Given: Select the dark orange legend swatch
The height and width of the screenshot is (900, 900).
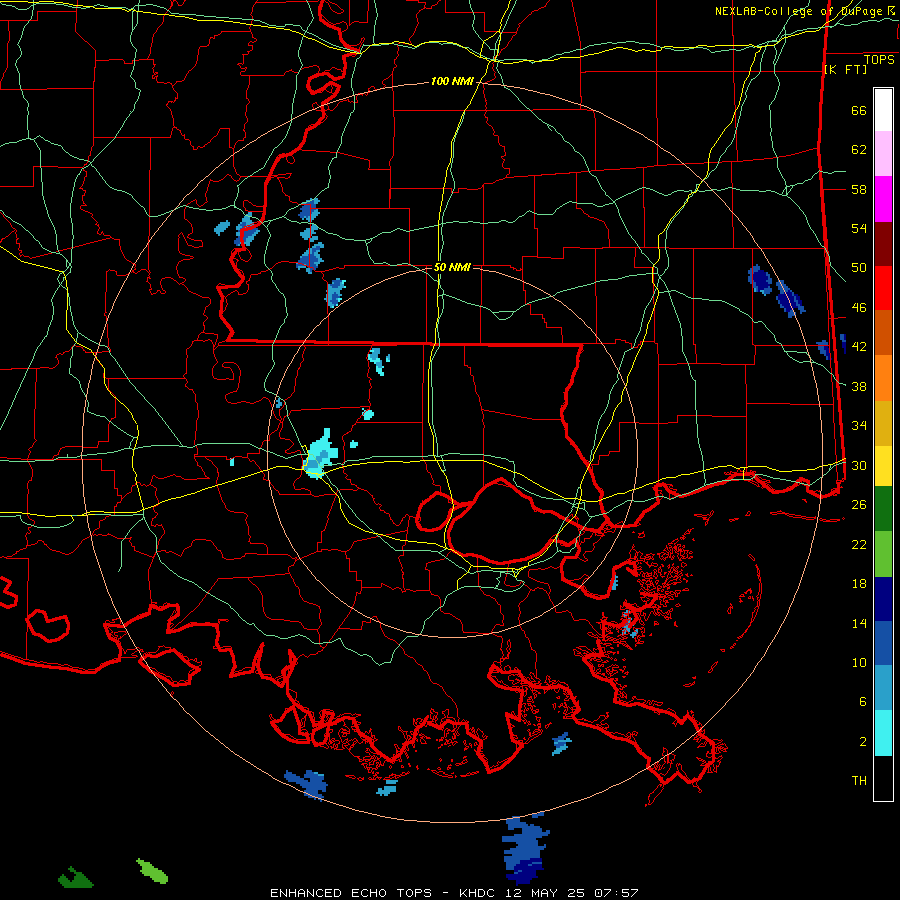Looking at the screenshot, I should (x=883, y=333).
